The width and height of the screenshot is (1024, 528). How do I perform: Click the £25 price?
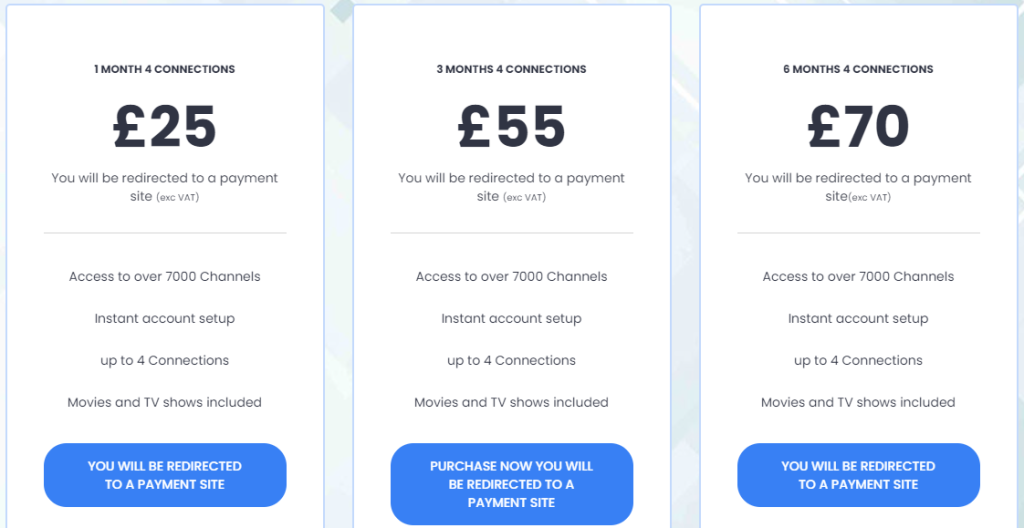pyautogui.click(x=165, y=127)
